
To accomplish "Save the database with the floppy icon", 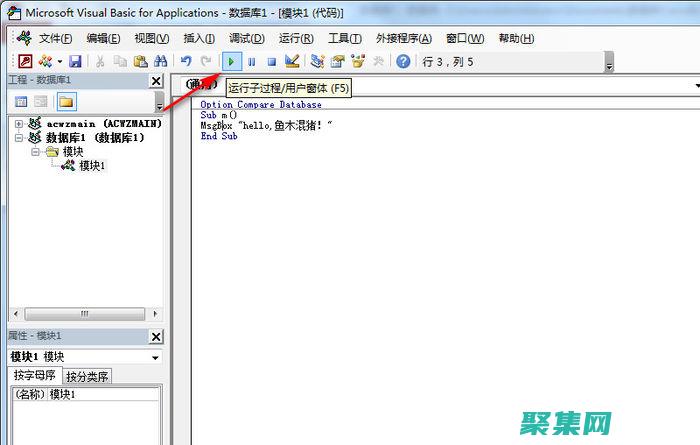I will pos(75,62).
